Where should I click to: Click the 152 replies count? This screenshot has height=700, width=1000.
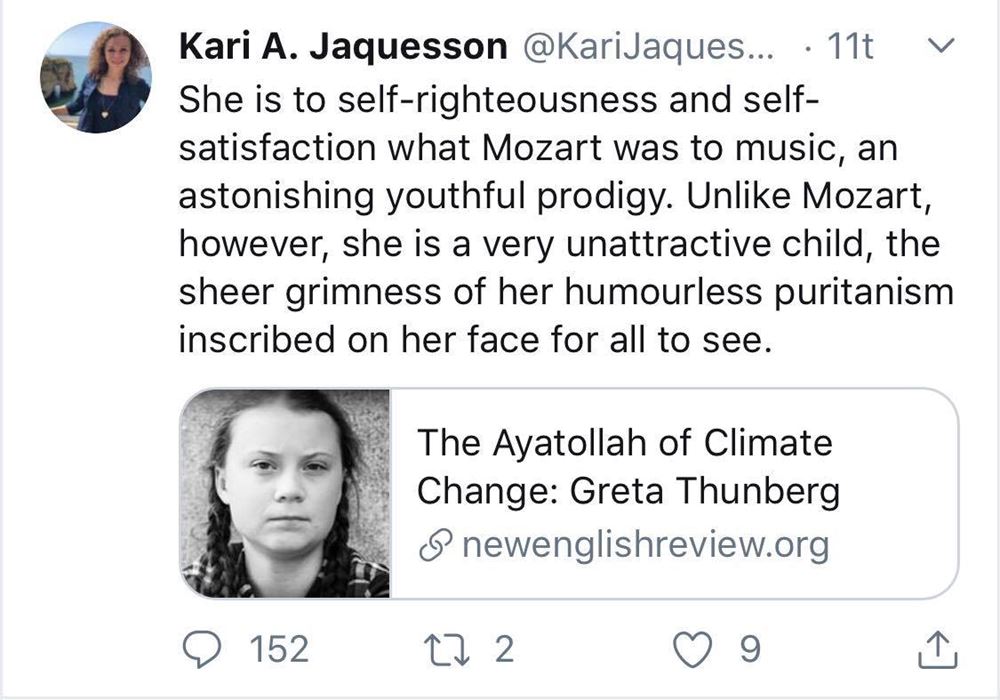[278, 650]
